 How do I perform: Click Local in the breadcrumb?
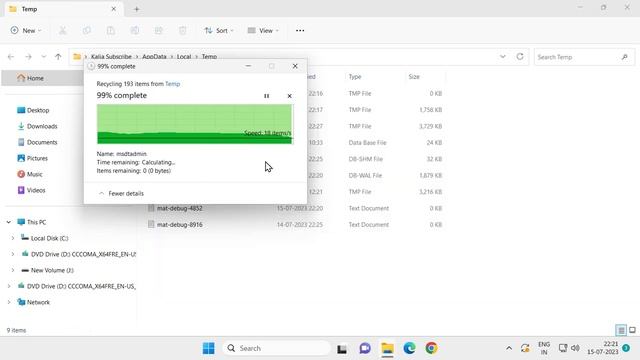click(x=184, y=57)
